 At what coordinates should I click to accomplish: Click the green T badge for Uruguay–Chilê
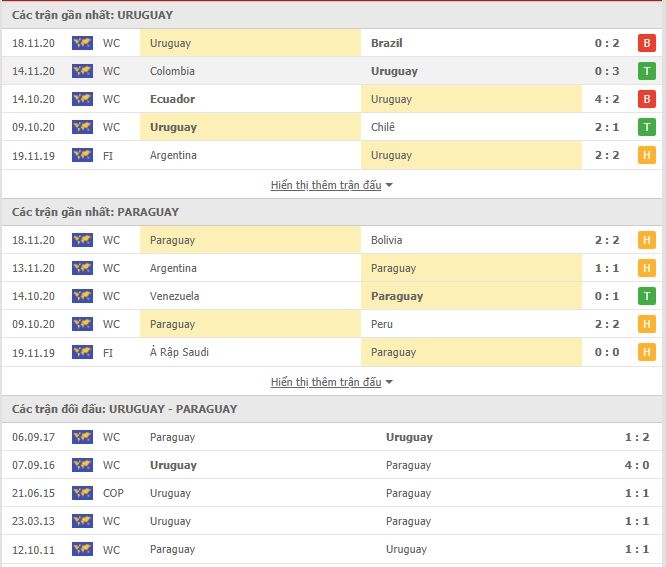646,127
